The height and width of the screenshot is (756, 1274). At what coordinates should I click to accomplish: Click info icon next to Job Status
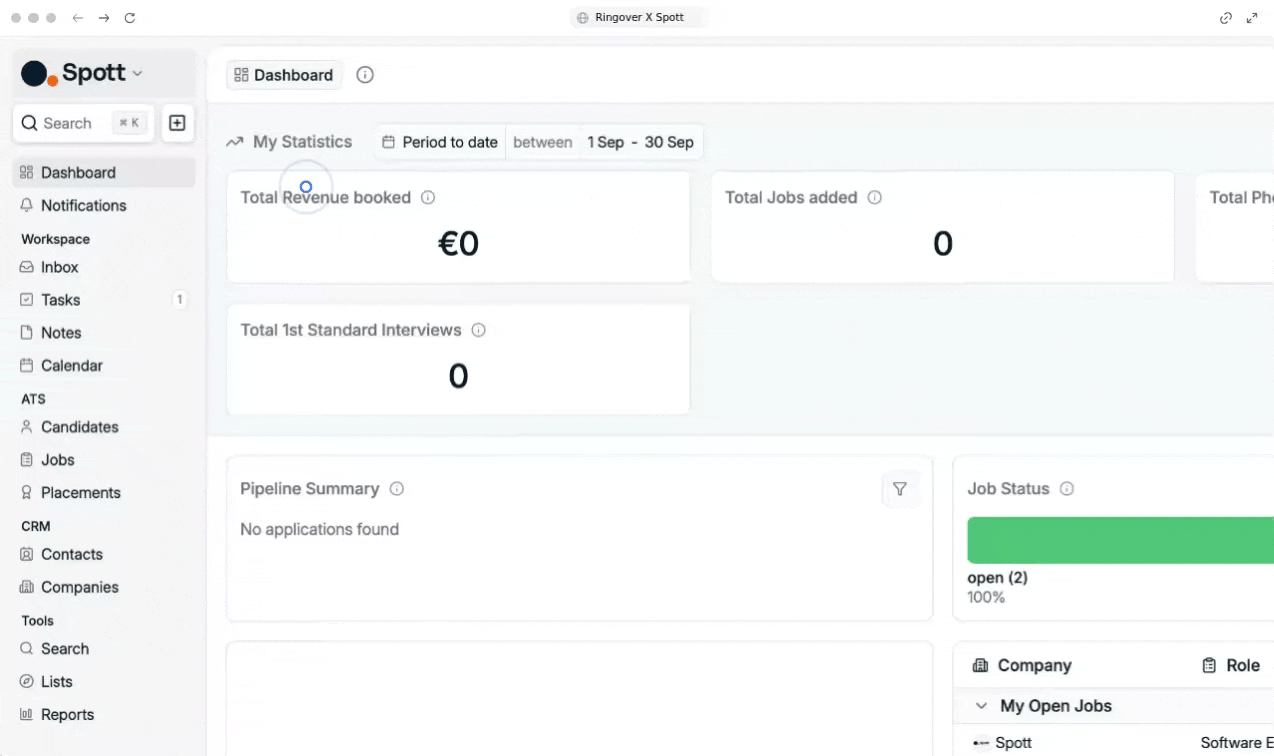point(1067,489)
